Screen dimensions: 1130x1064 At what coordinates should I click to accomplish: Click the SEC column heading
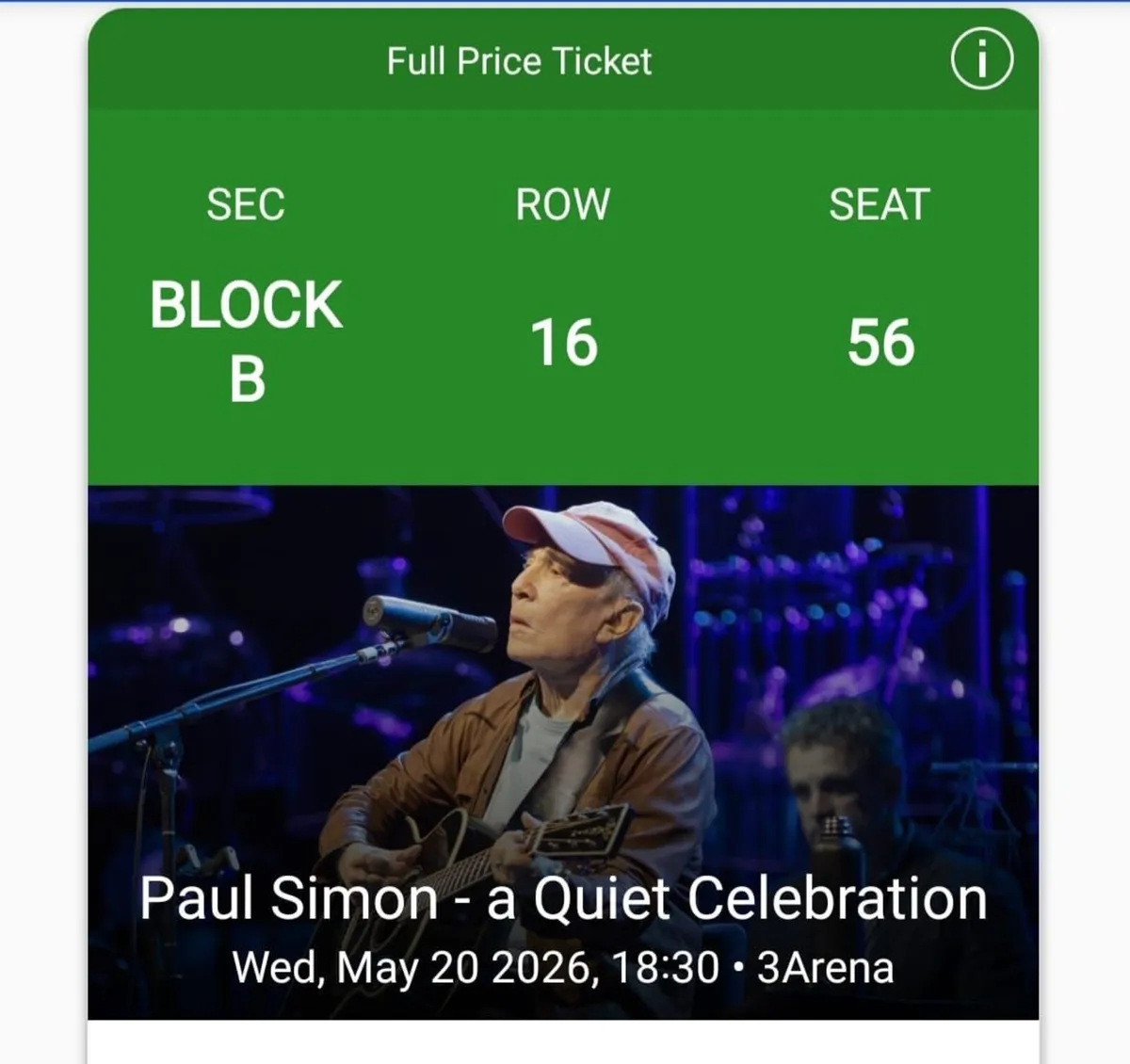click(247, 205)
